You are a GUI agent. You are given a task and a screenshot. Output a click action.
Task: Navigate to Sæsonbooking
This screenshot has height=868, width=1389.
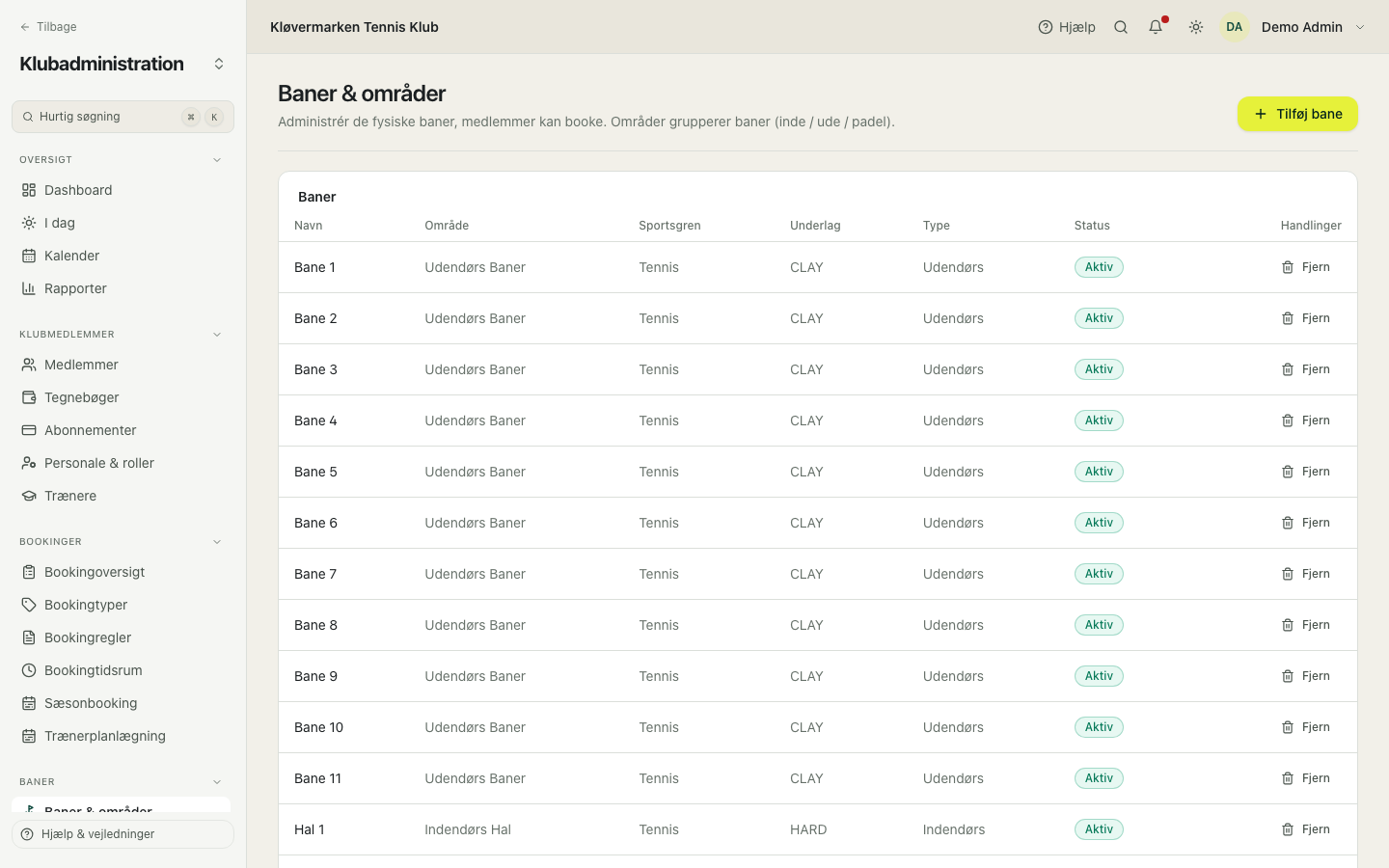coord(123,703)
